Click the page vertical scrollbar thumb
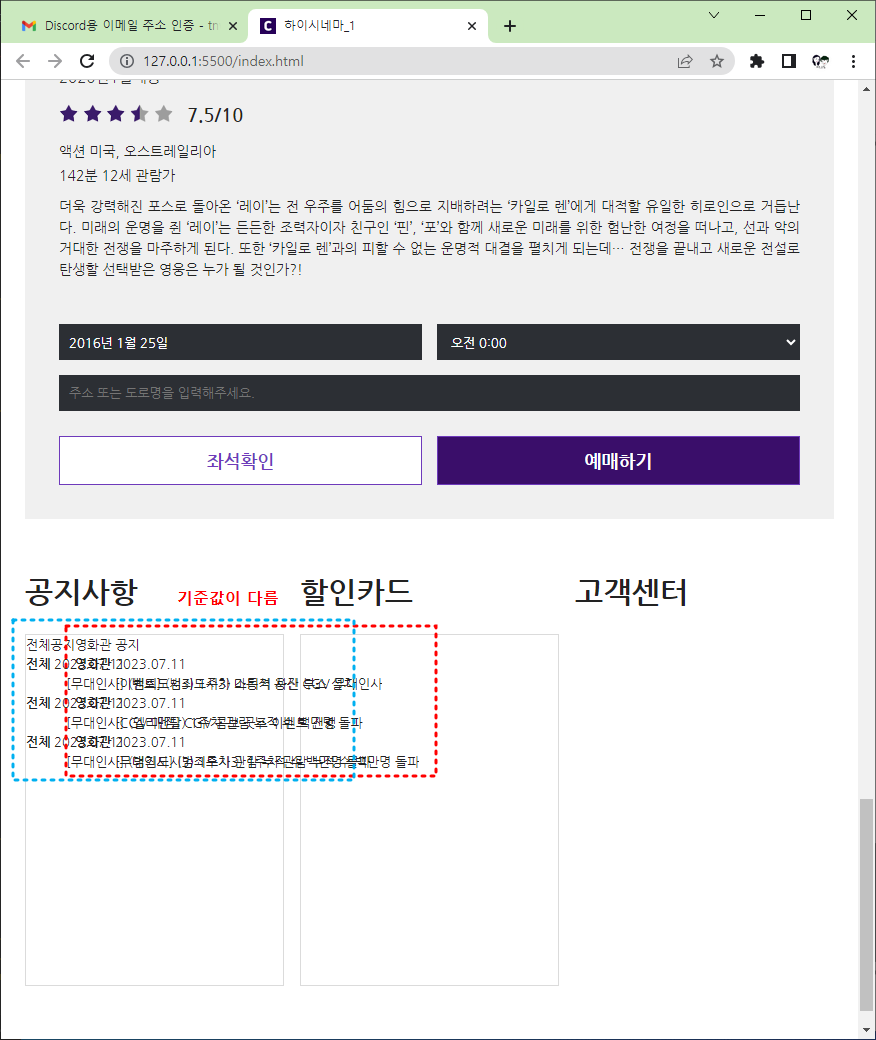Image resolution: width=876 pixels, height=1040 pixels. point(866,905)
